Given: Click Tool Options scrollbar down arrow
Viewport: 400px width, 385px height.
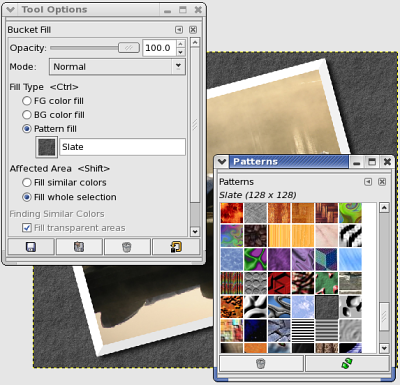Looking at the screenshot, I should (195, 231).
